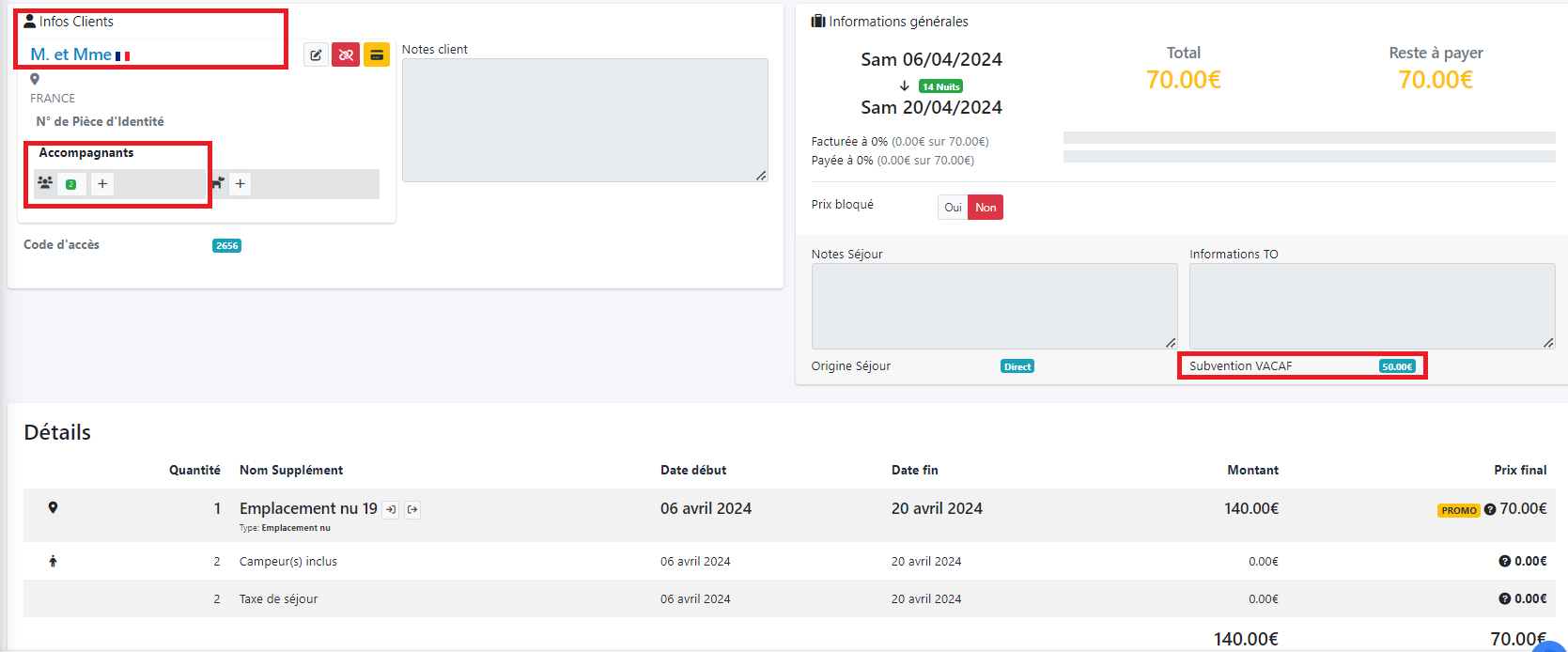Click inside the Informations TO text area
Viewport: 1568px width, 652px height.
click(1372, 306)
